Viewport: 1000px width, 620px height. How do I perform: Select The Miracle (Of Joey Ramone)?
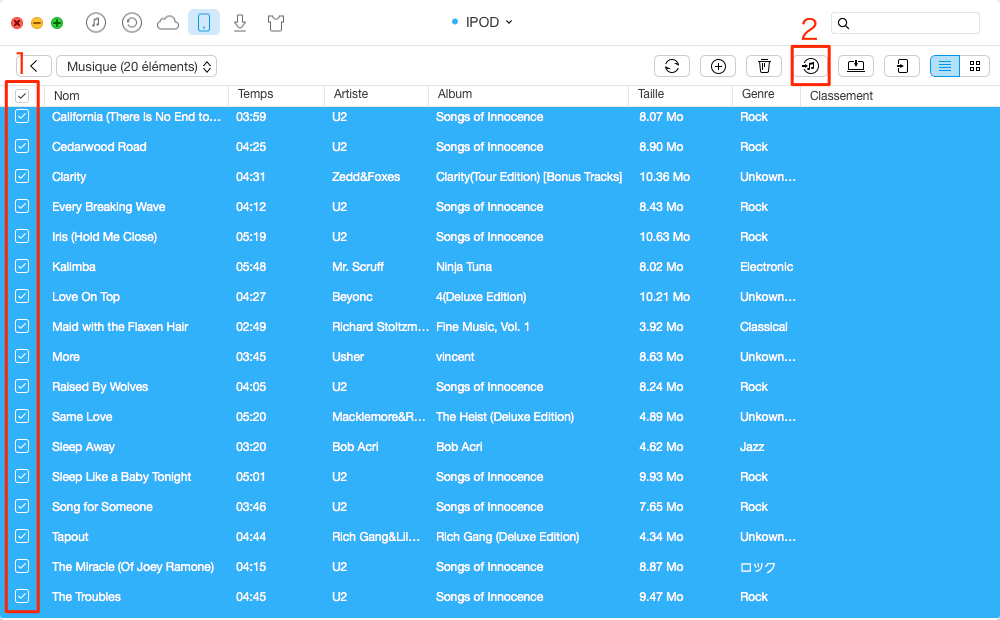click(133, 566)
